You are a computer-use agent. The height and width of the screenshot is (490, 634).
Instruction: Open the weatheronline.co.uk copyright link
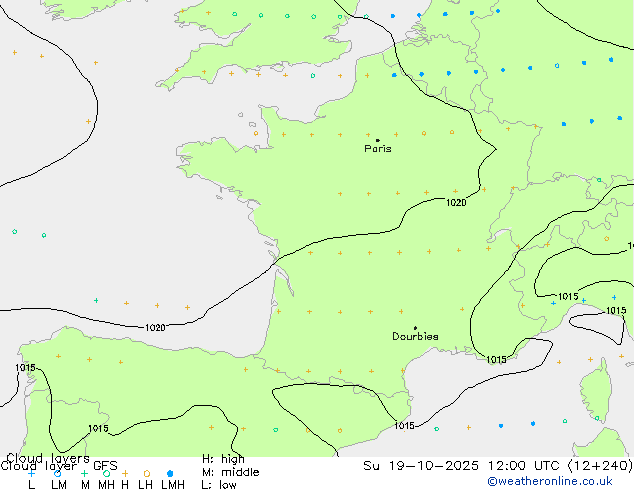[x=550, y=482]
